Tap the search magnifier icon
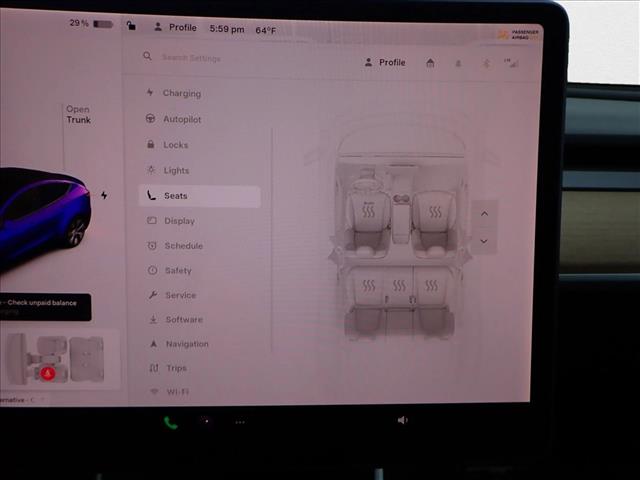This screenshot has width=640, height=480. point(147,56)
